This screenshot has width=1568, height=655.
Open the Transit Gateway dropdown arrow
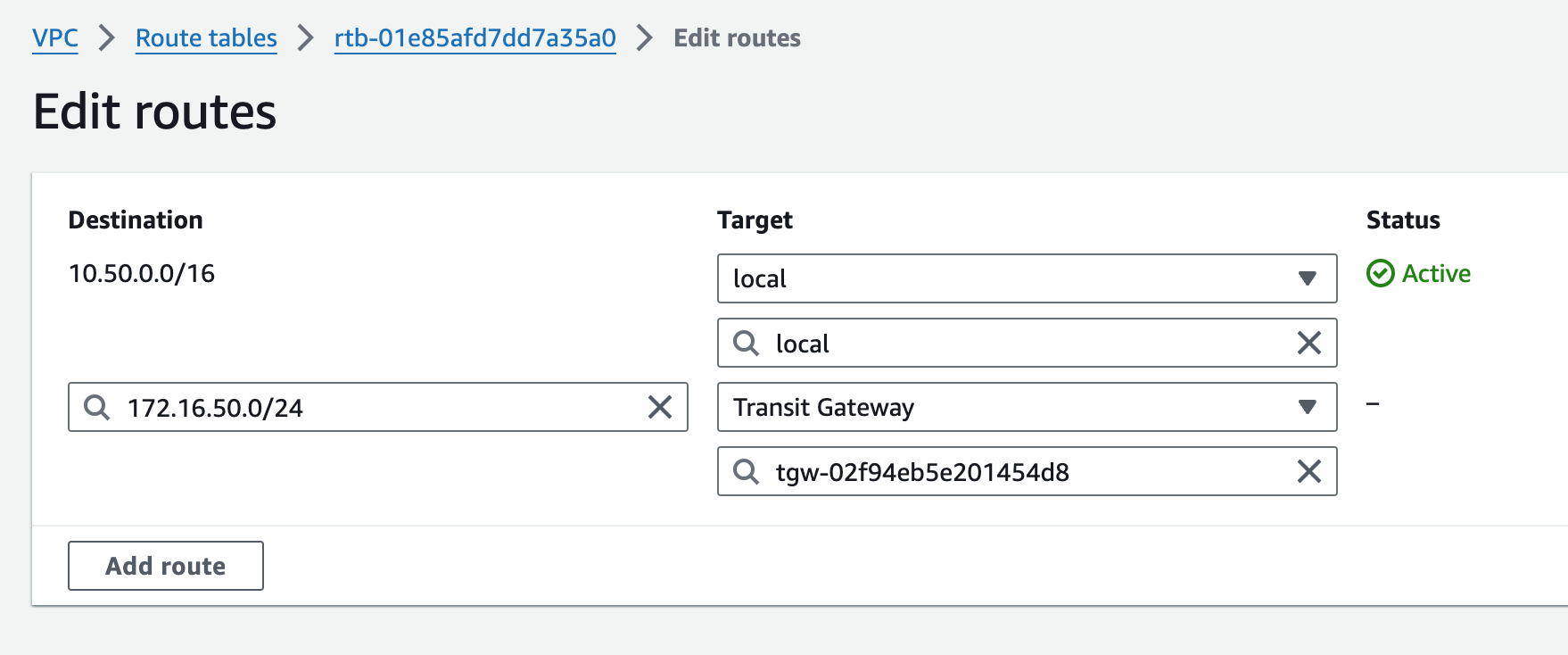tap(1308, 407)
